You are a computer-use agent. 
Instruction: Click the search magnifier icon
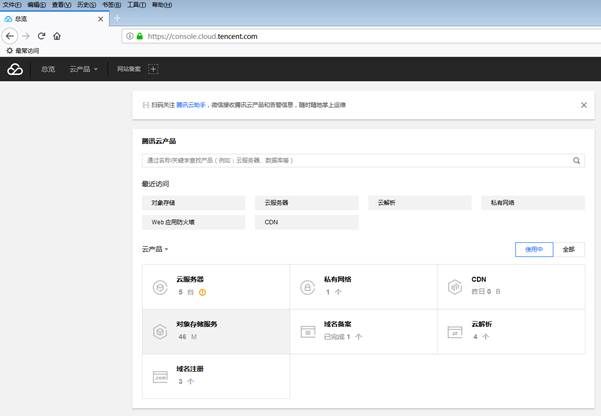(x=577, y=160)
